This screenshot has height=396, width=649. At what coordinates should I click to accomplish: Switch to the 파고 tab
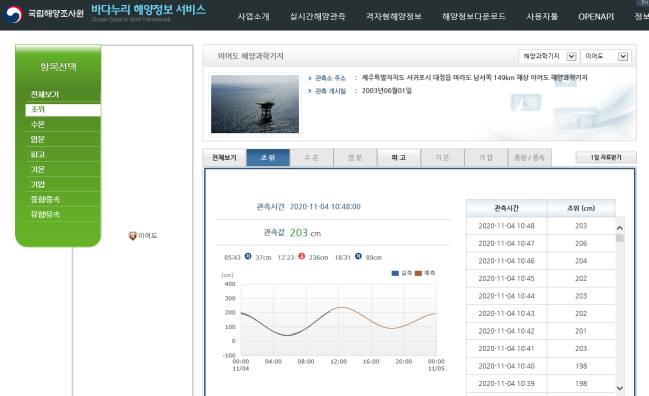(x=399, y=158)
